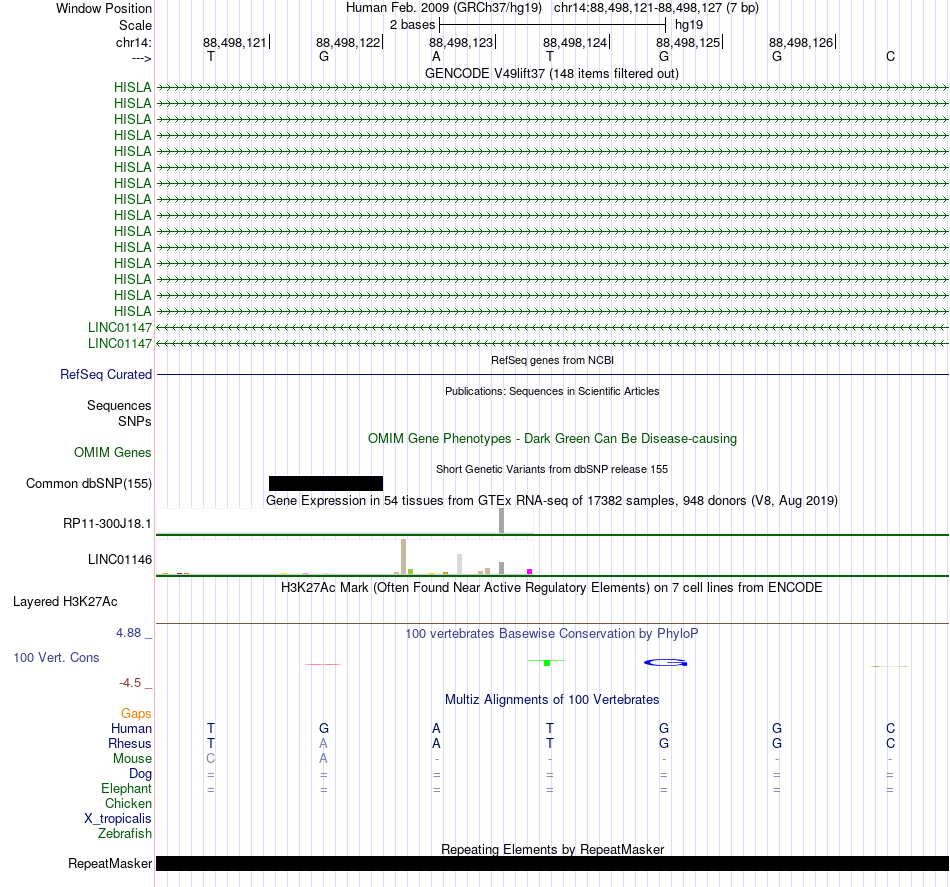Viewport: 950px width, 887px height.
Task: Click the topmost HISLA transcript label
Action: pos(132,87)
